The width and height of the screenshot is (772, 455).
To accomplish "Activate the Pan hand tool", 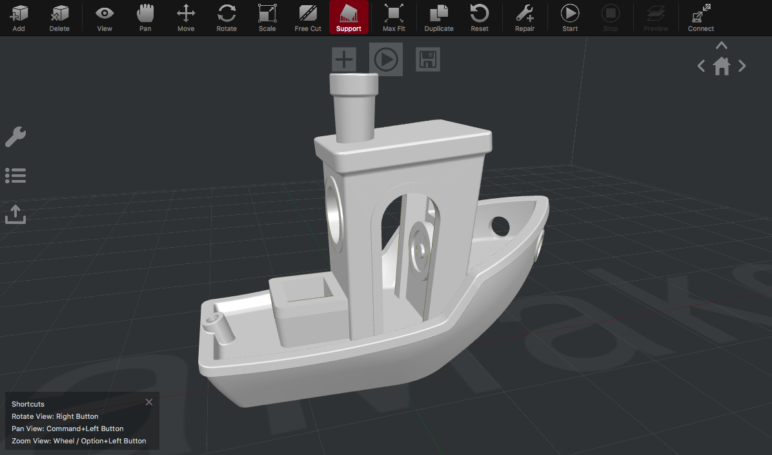I will coord(145,16).
